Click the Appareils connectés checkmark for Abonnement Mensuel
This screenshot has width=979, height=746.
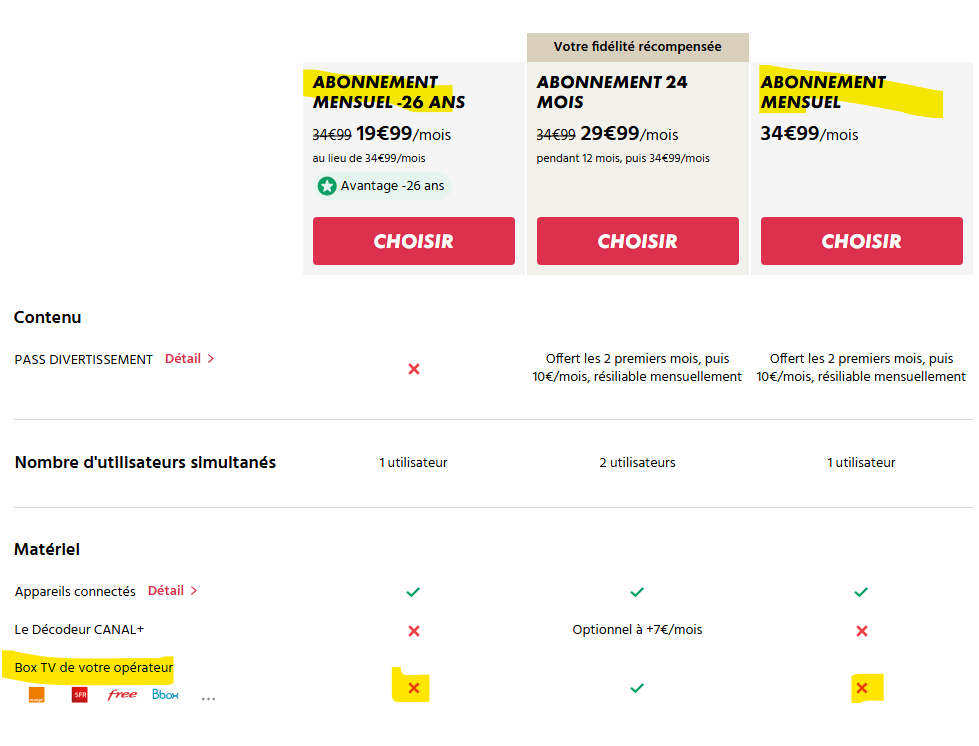click(862, 592)
